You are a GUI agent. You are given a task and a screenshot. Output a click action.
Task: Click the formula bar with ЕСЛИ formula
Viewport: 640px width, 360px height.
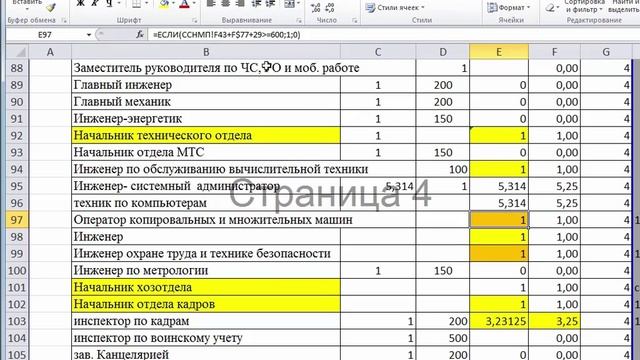(394, 35)
